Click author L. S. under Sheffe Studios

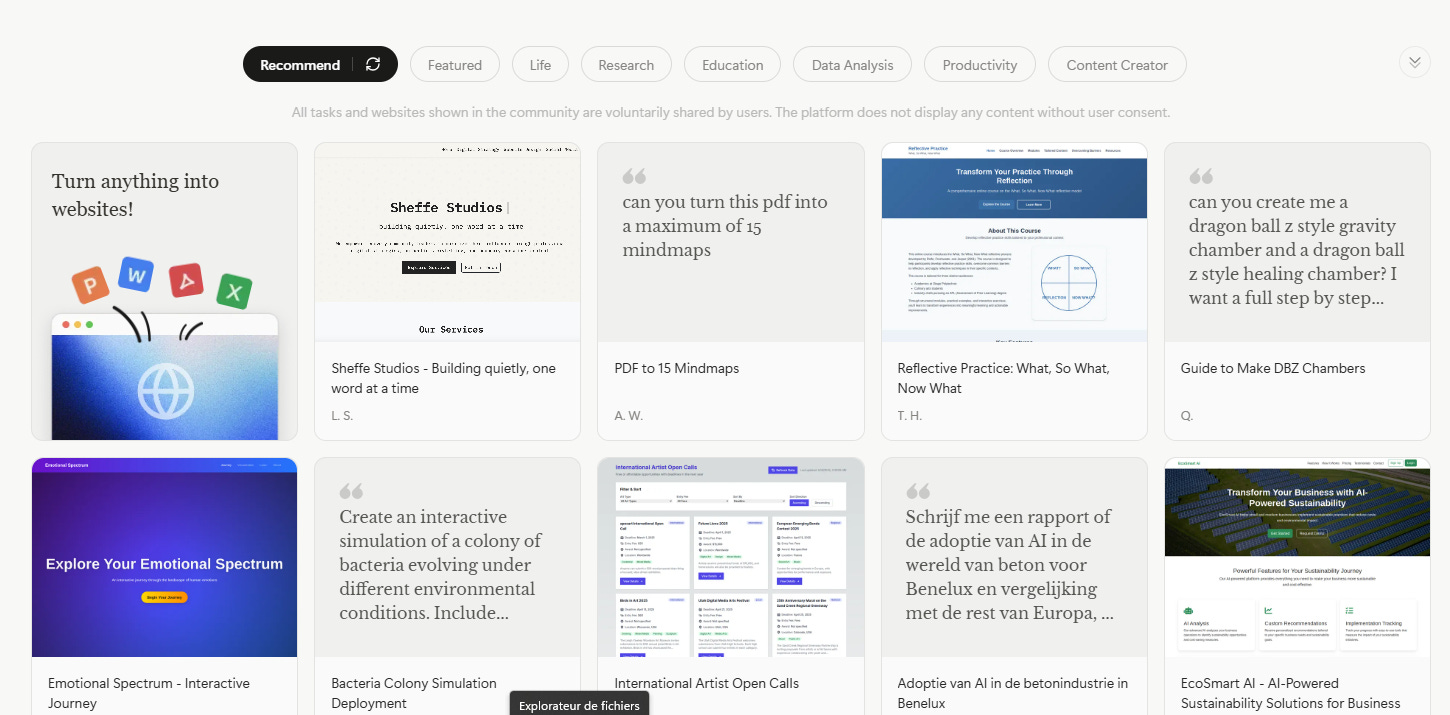point(342,415)
